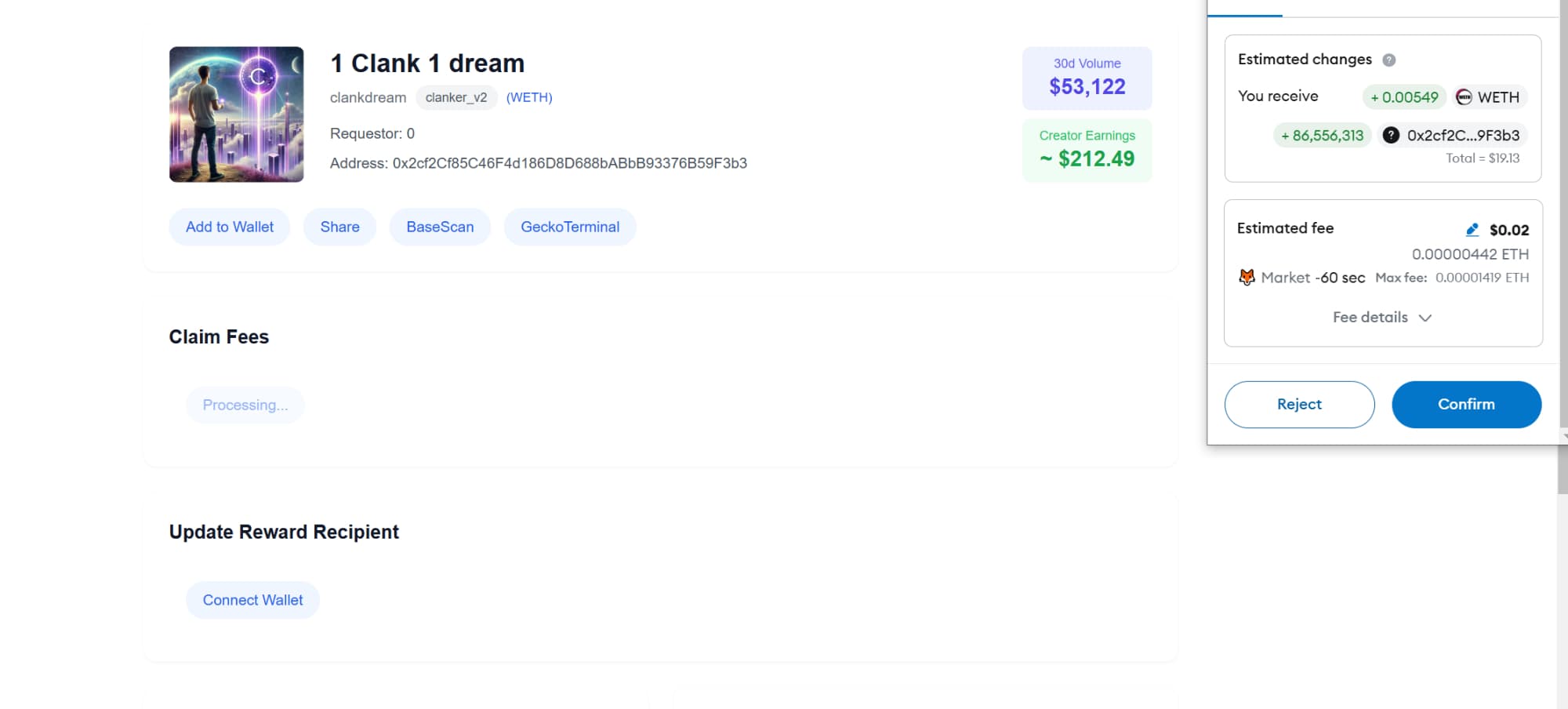Reject the MetaMask transaction
The image size is (1568, 709).
(x=1299, y=404)
